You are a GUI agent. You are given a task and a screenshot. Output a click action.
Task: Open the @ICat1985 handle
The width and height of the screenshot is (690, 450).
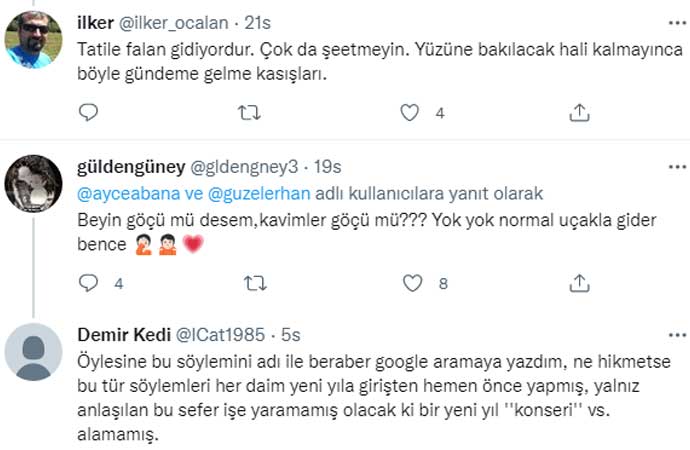click(x=220, y=333)
